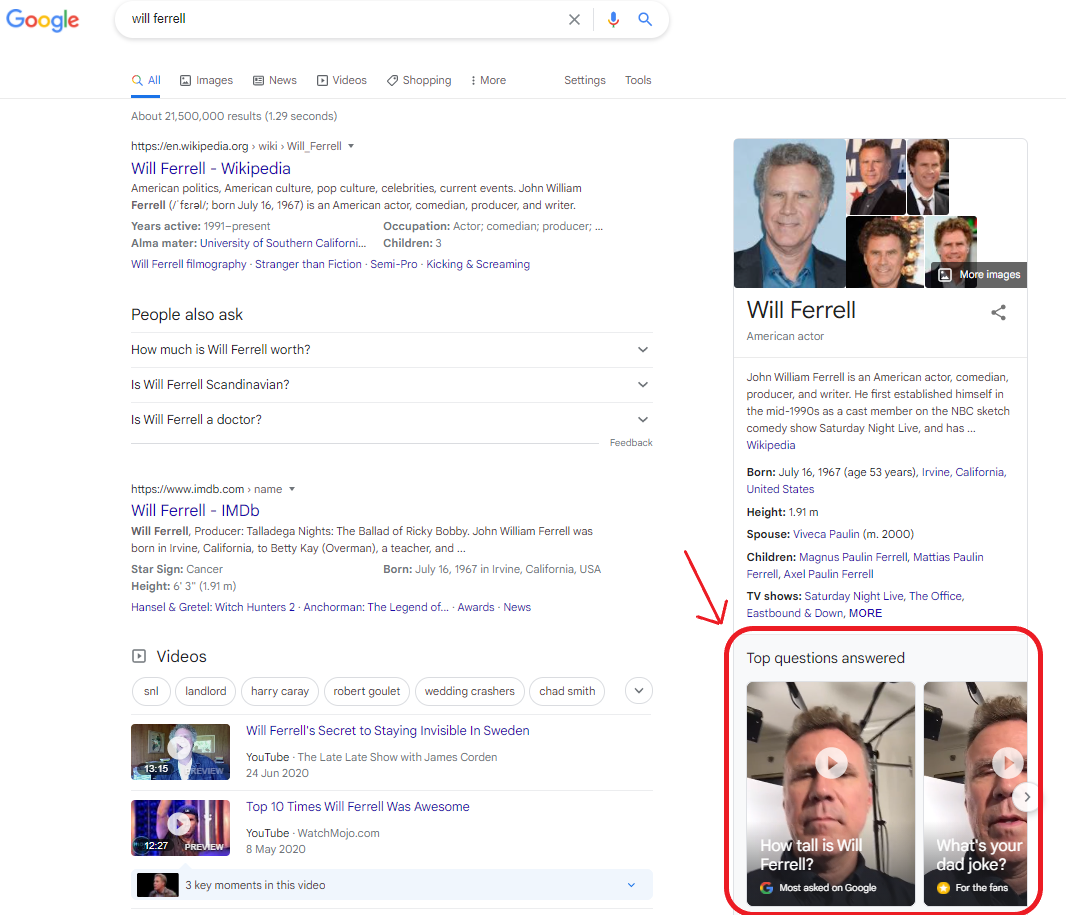Open IMDb Awards sitelink
Screen dimensions: 1066x915
476,608
